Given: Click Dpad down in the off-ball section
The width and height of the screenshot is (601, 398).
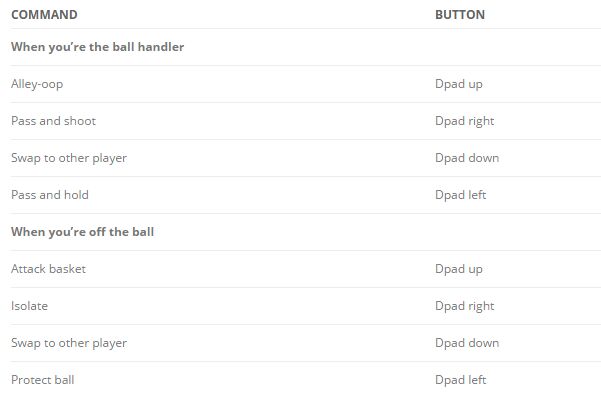Looking at the screenshot, I should click(x=467, y=343).
